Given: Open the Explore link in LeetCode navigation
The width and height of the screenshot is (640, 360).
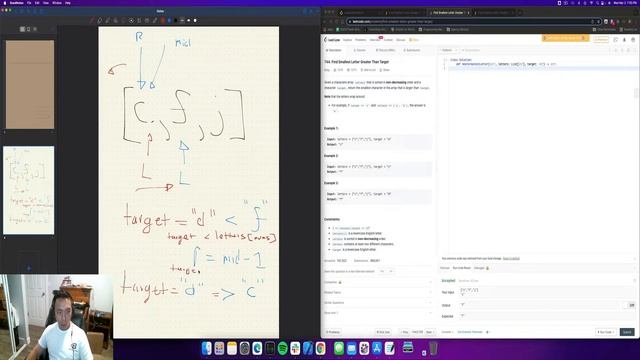Looking at the screenshot, I should click(347, 40).
